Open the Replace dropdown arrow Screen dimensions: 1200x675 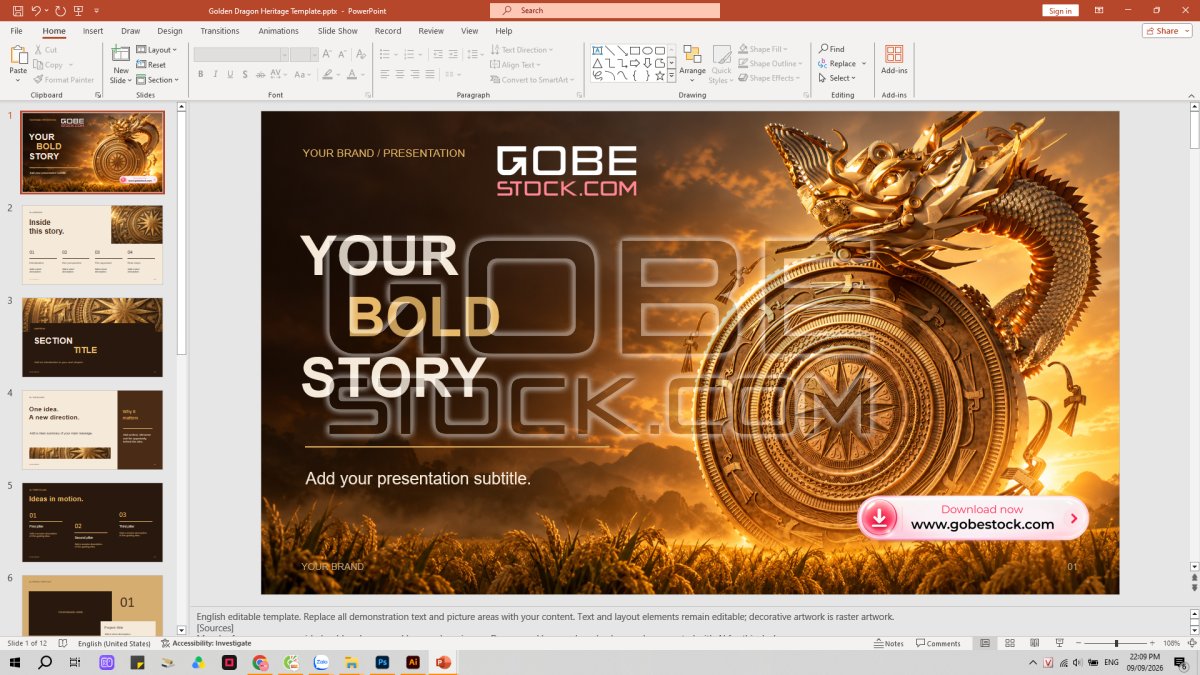pos(864,64)
